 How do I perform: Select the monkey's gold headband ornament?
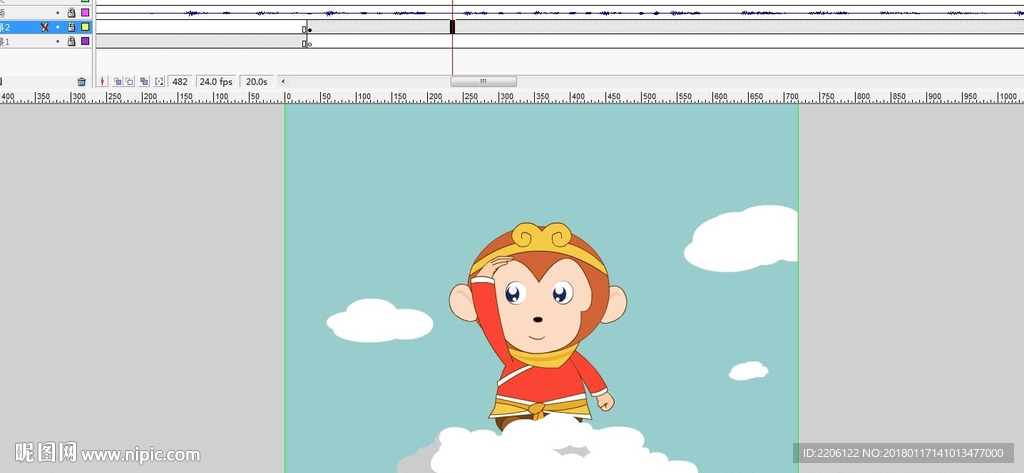click(541, 235)
